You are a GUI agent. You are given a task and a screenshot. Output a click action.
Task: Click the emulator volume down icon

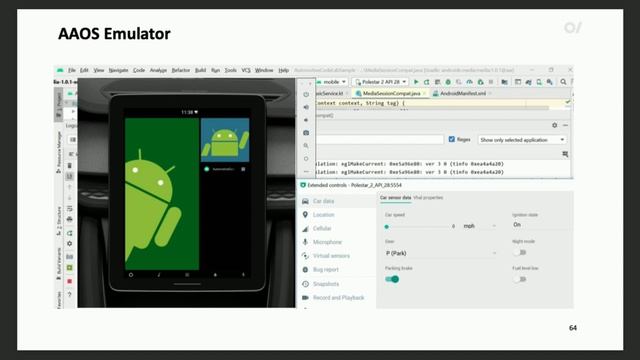point(306,120)
